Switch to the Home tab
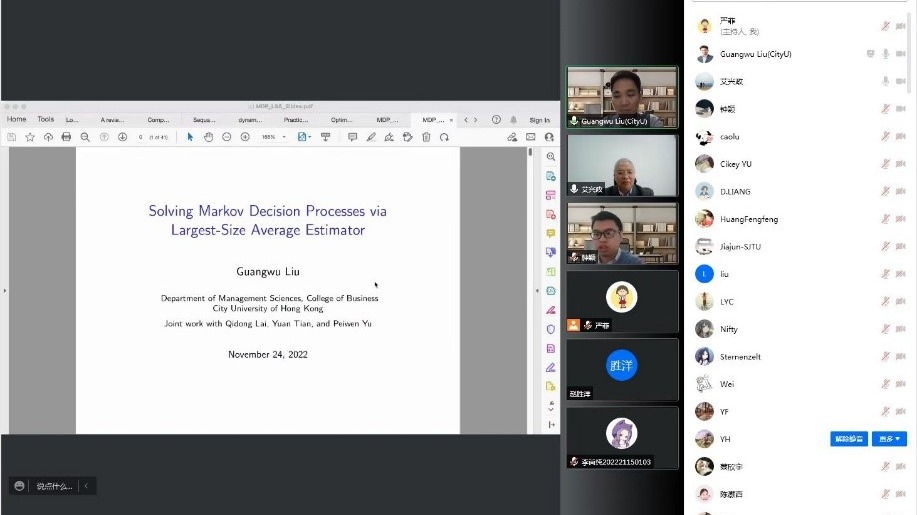The image size is (917, 515). tap(17, 120)
